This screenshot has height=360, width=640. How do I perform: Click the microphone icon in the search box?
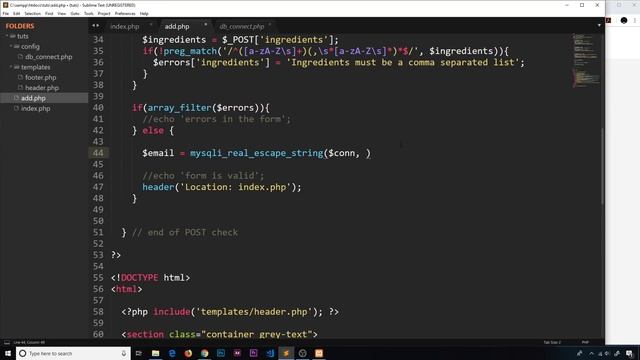pos(124,353)
